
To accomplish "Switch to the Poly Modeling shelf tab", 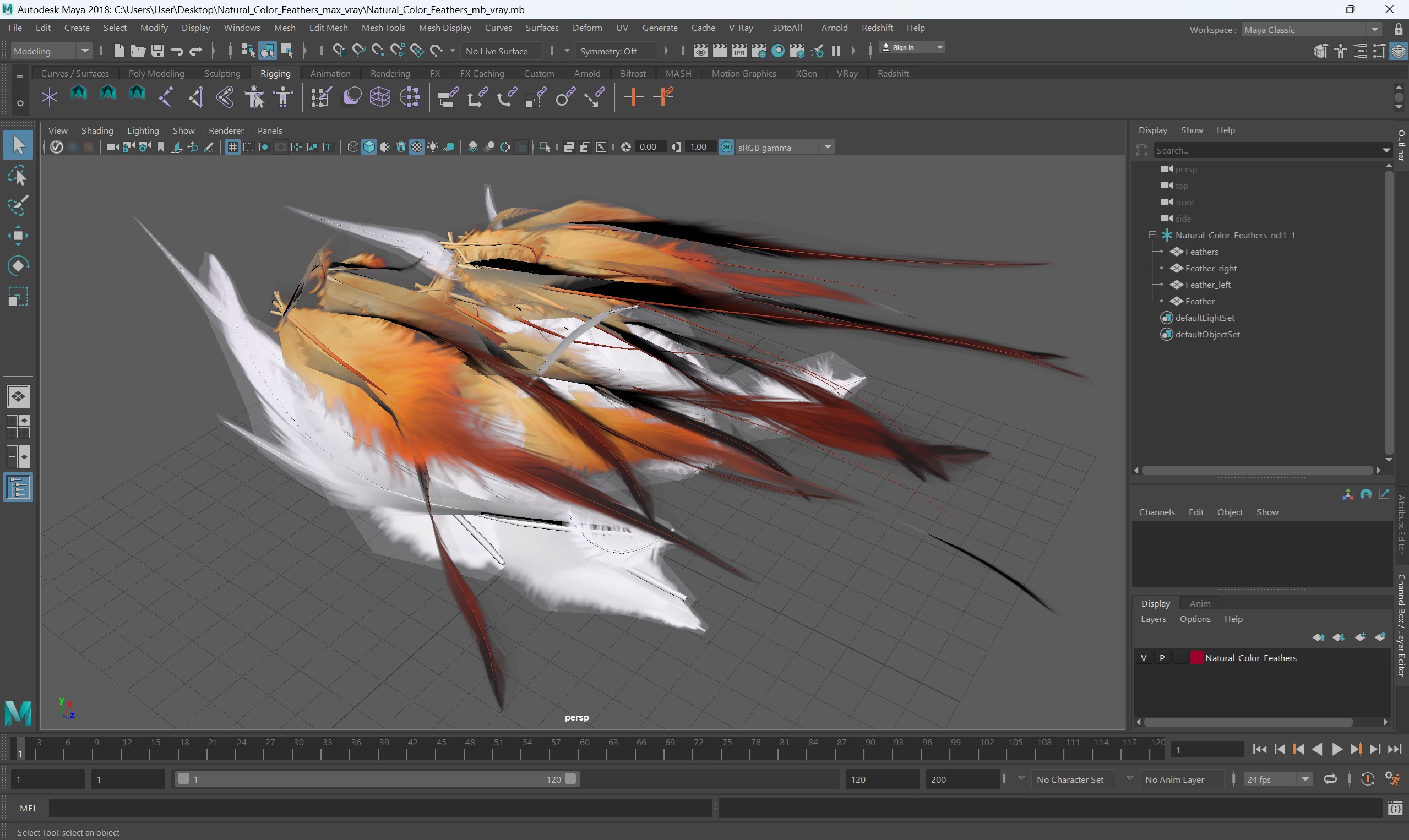I will click(156, 74).
